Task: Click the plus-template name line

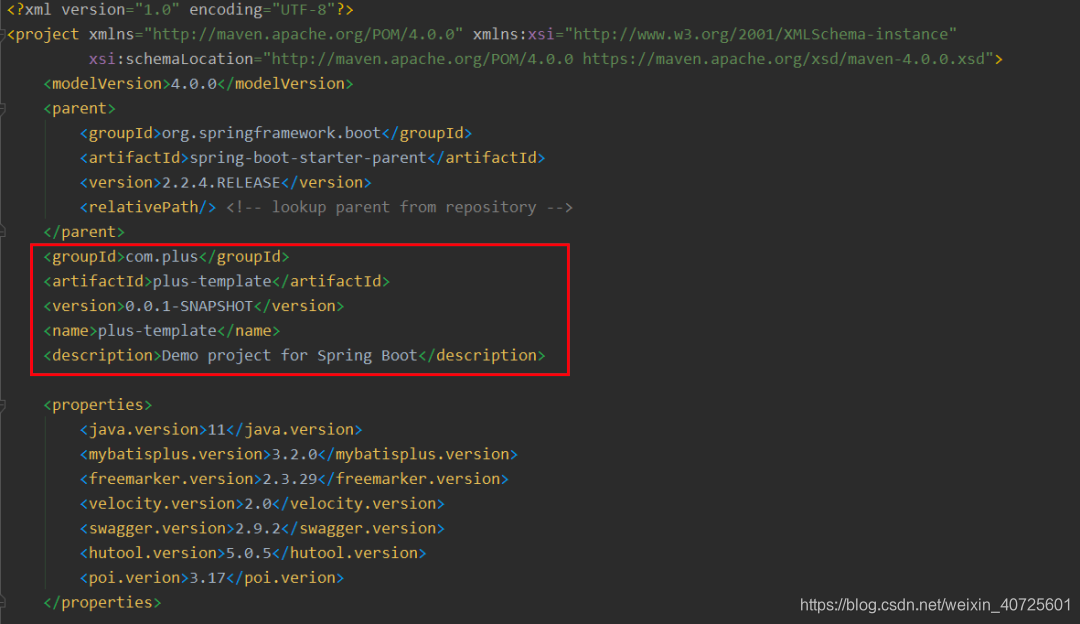Action: (x=161, y=331)
